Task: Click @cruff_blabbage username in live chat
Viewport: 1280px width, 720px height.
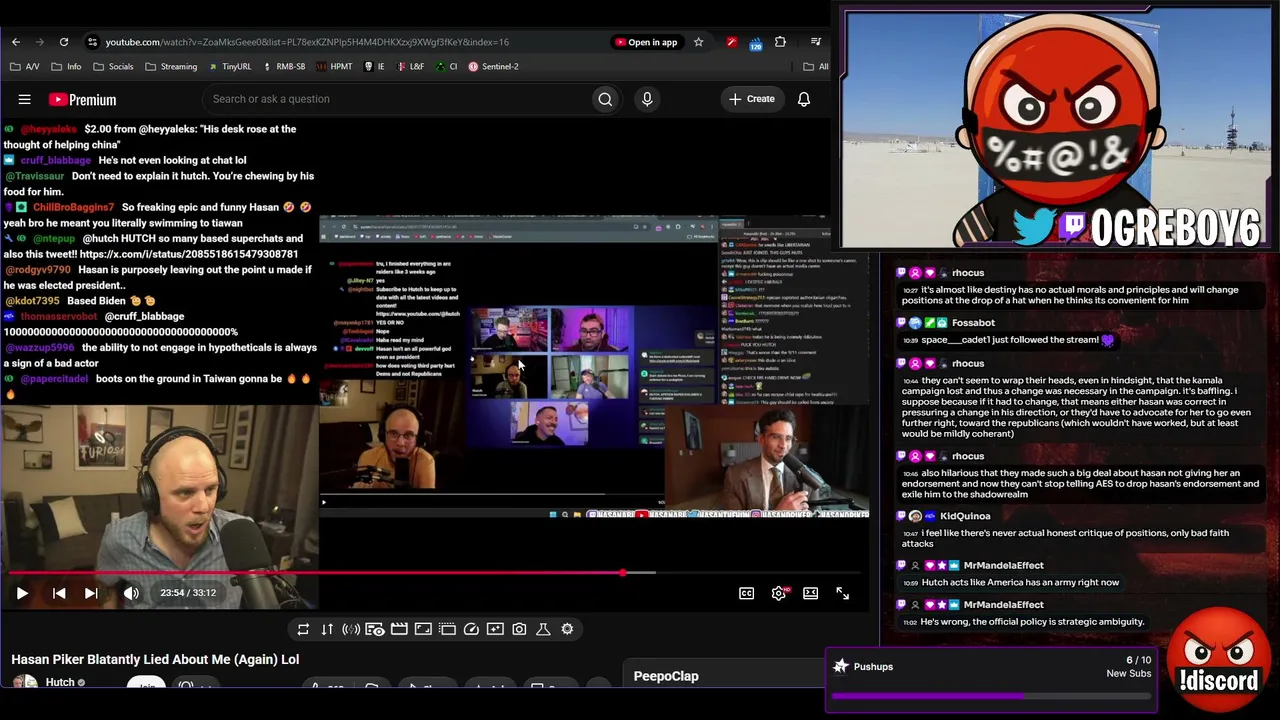Action: tap(55, 160)
